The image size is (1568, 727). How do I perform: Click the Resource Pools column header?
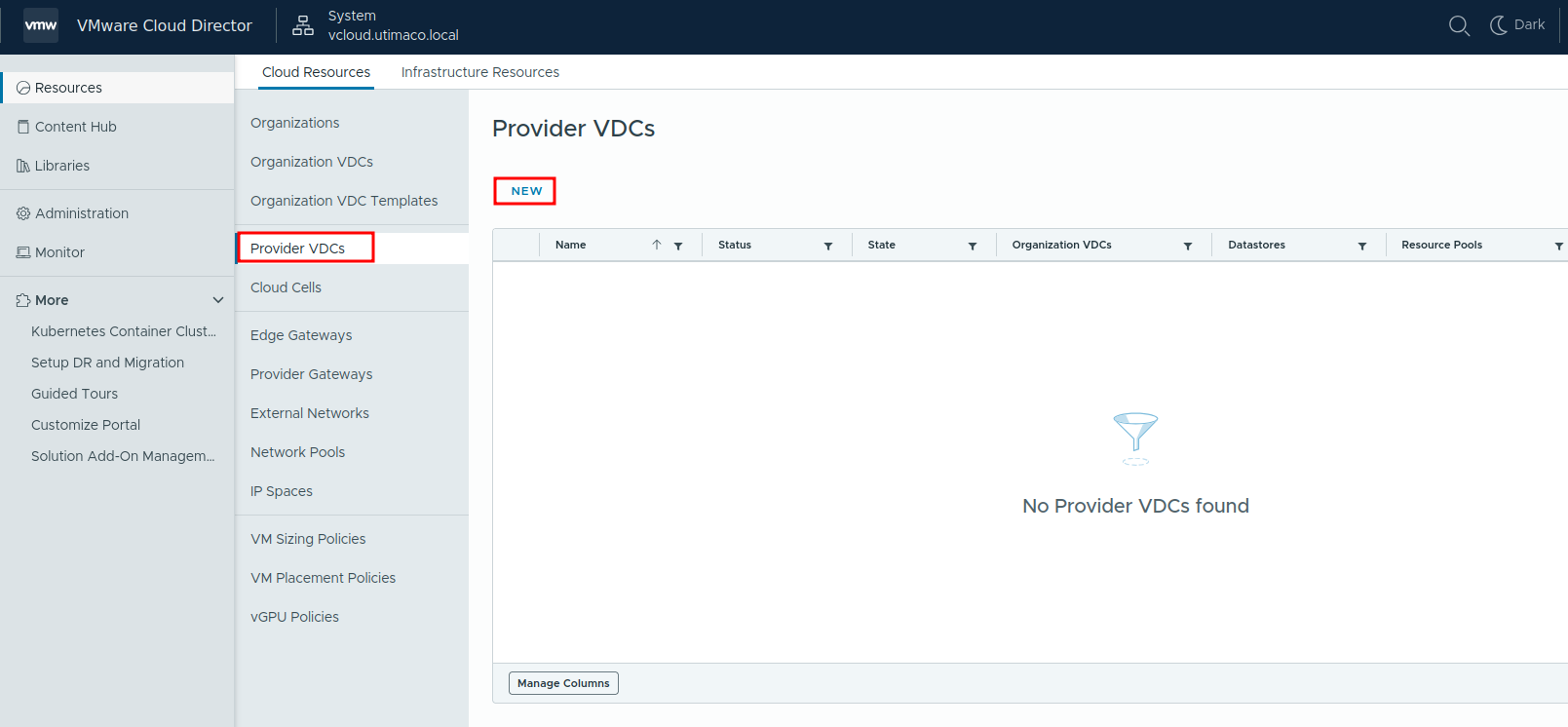point(1442,245)
